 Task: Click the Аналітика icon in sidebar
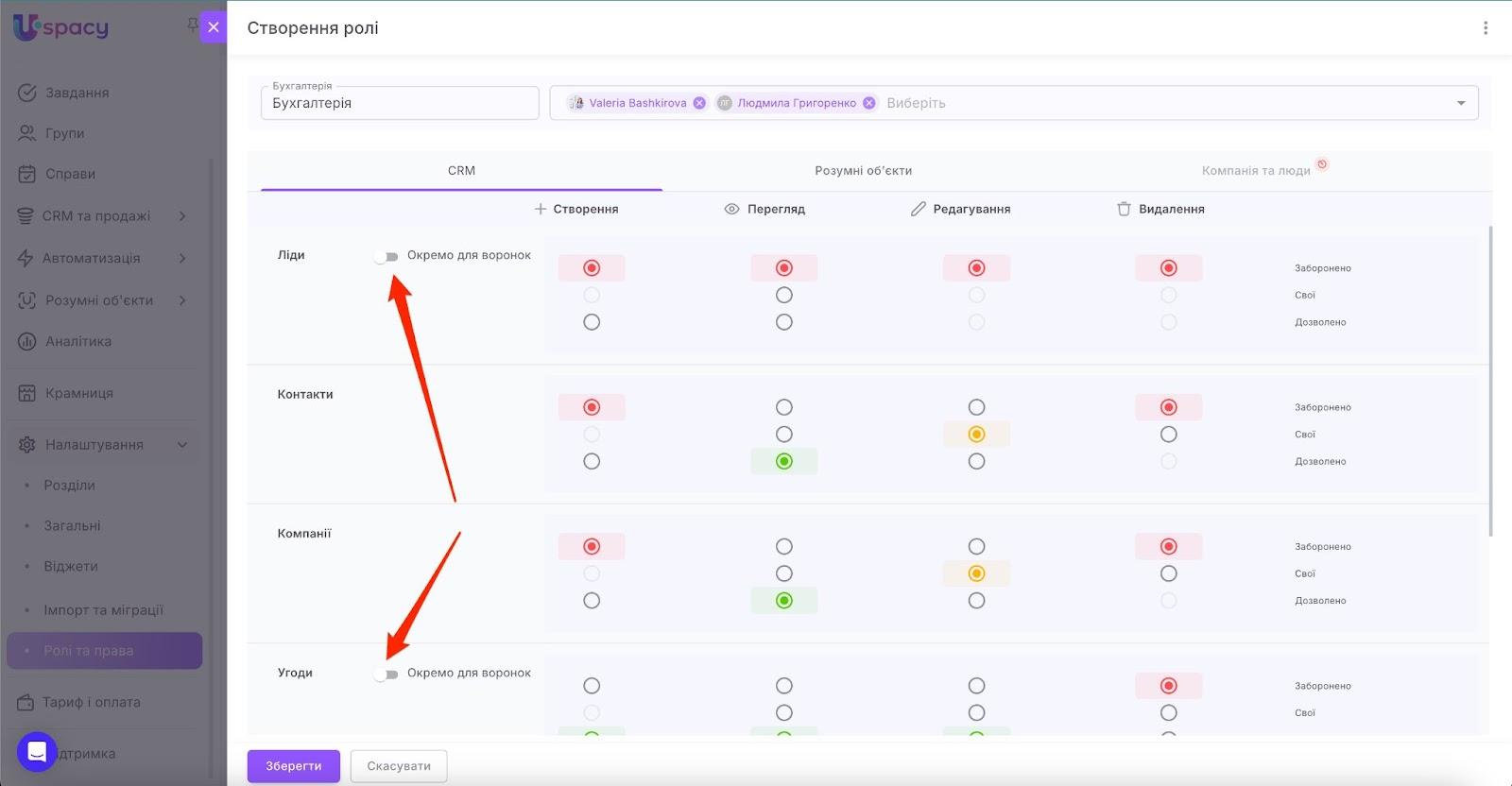point(26,341)
